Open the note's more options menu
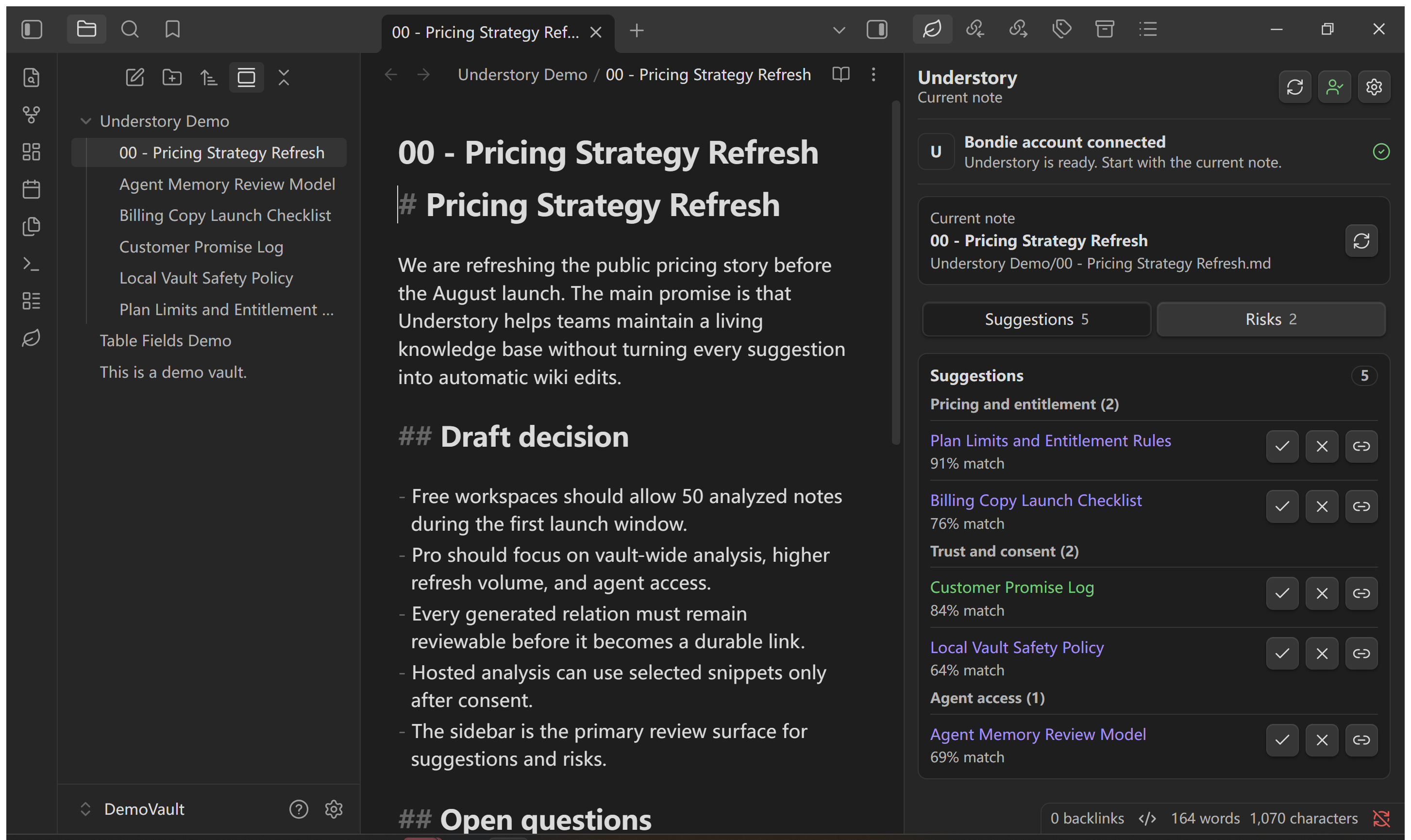The image size is (1411, 840). [x=873, y=74]
